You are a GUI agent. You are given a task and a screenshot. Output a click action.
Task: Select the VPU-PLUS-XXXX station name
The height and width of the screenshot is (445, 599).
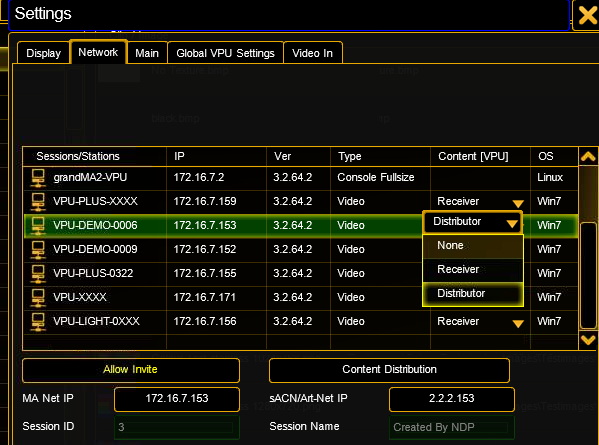pos(95,201)
